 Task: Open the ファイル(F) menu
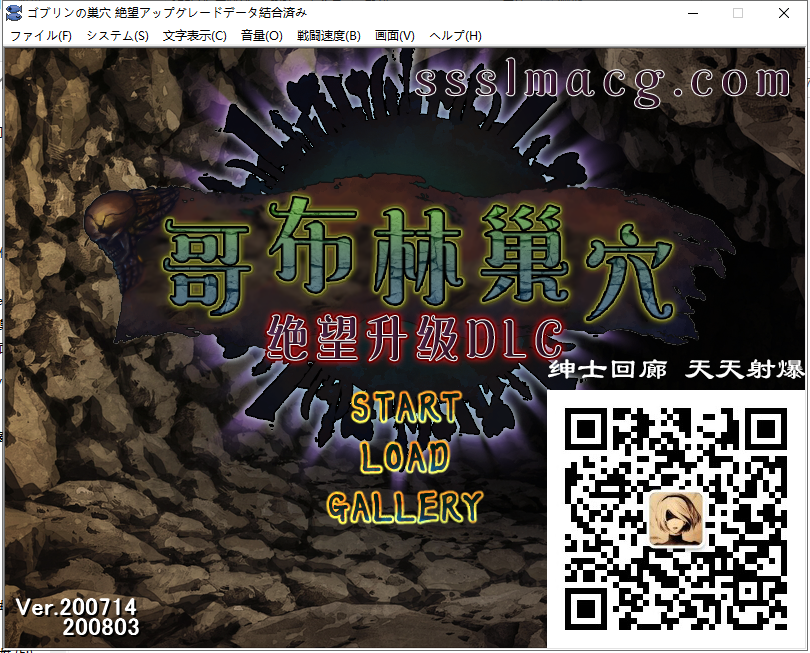tap(41, 36)
